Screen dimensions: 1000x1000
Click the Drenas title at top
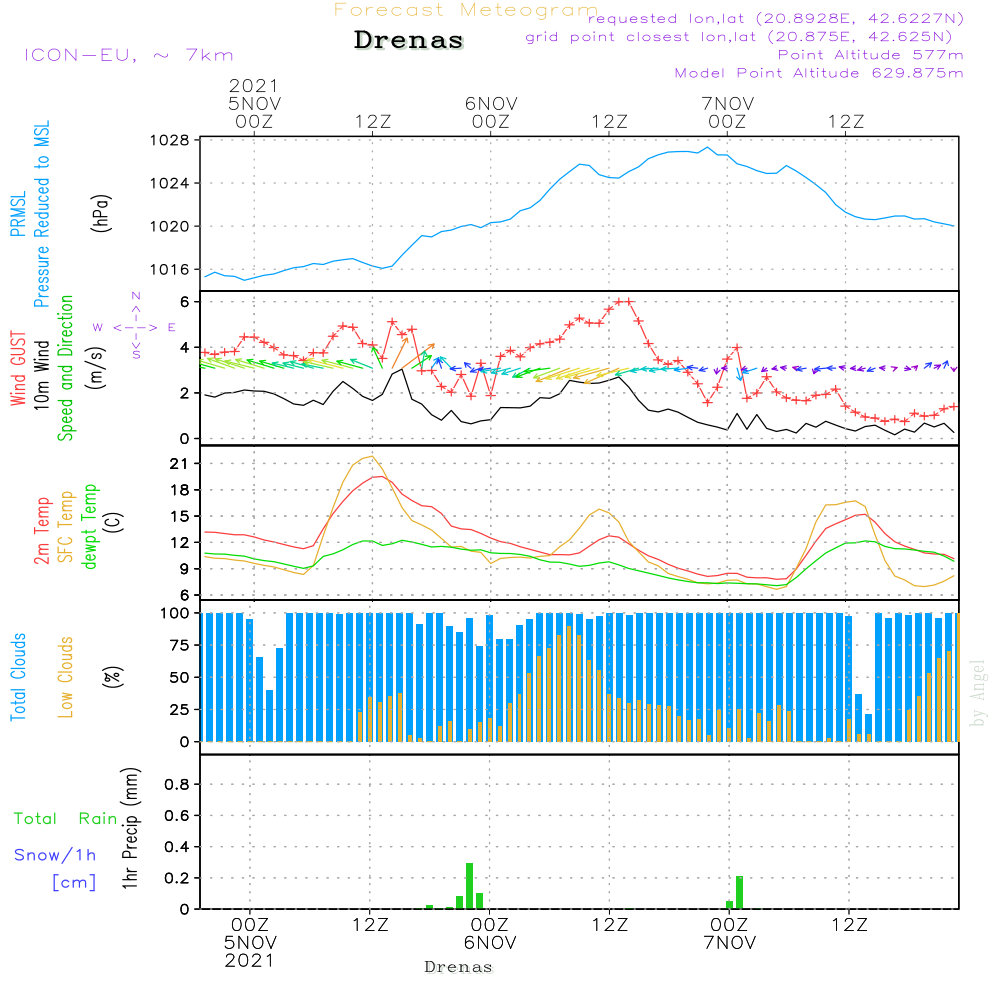(x=409, y=40)
